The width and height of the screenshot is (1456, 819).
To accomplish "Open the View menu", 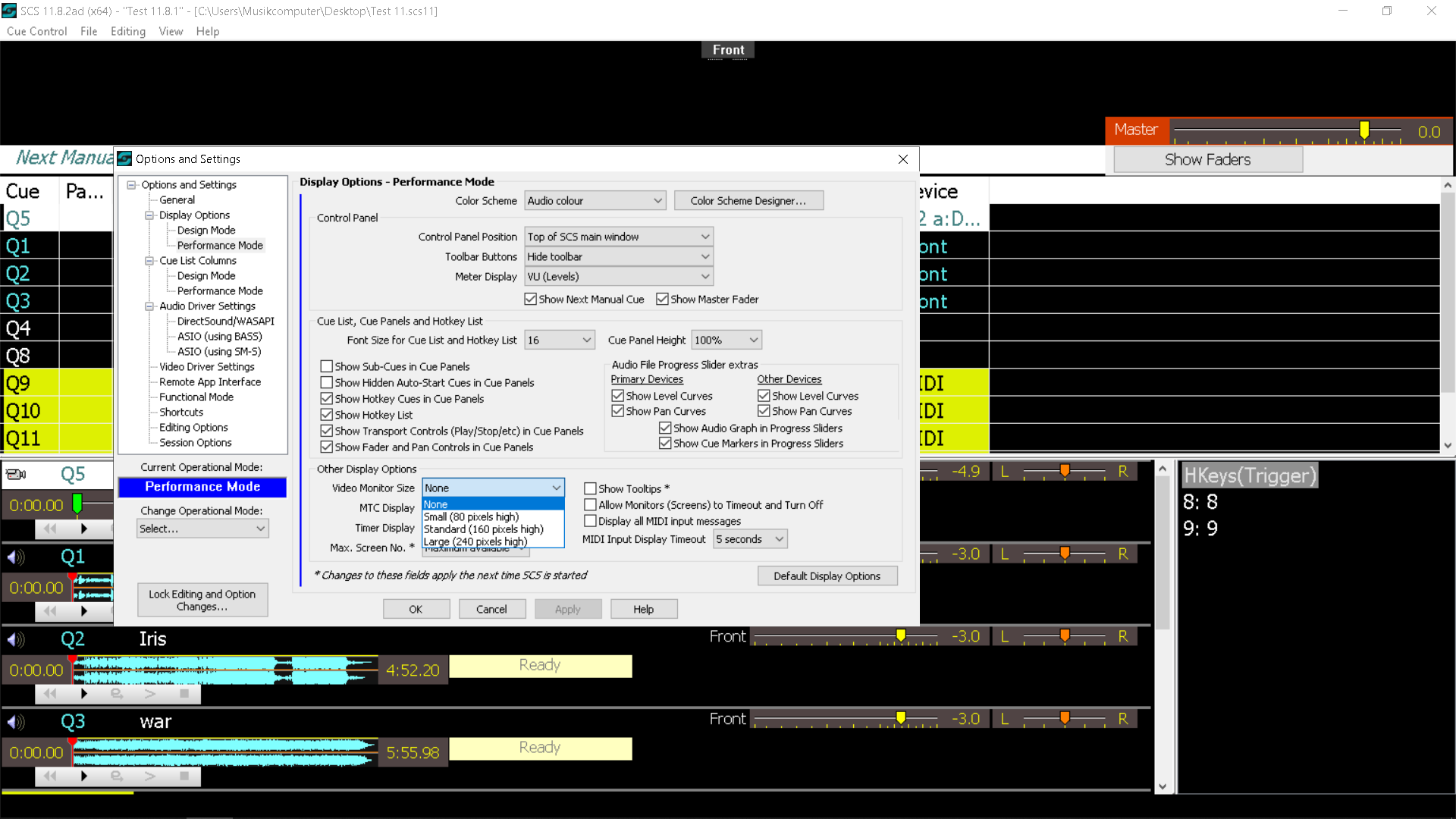I will [x=171, y=31].
